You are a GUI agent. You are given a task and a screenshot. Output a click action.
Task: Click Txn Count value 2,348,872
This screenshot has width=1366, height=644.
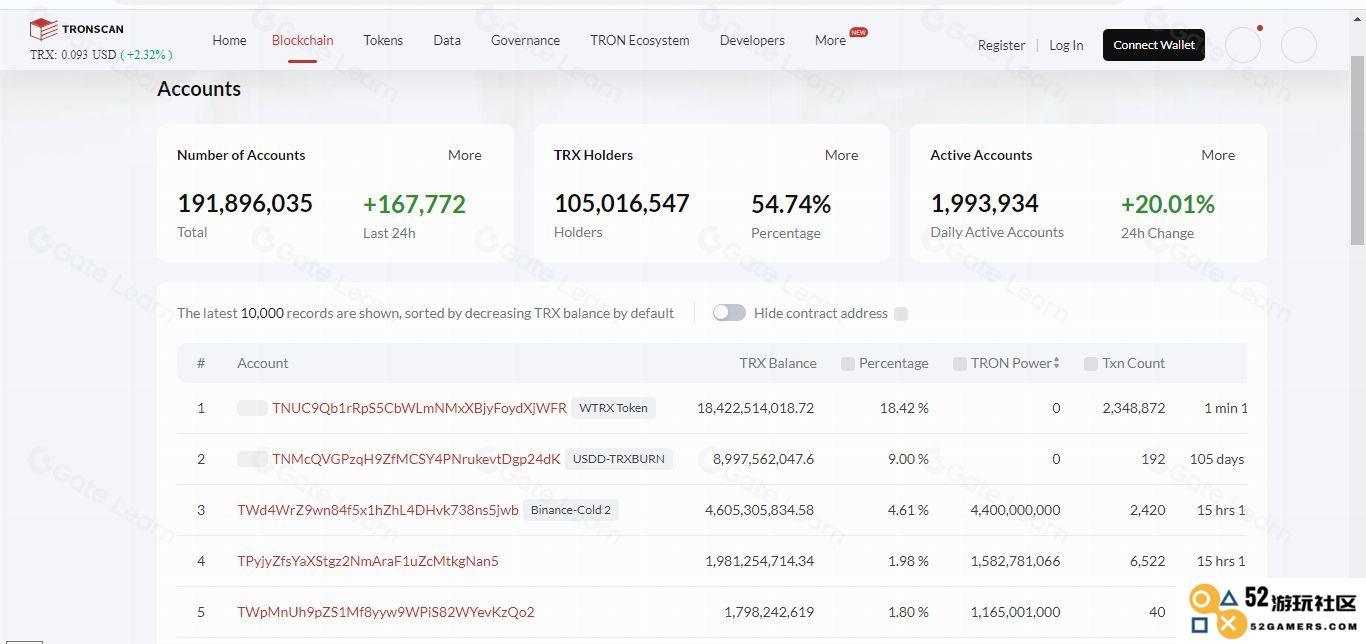(x=1134, y=408)
